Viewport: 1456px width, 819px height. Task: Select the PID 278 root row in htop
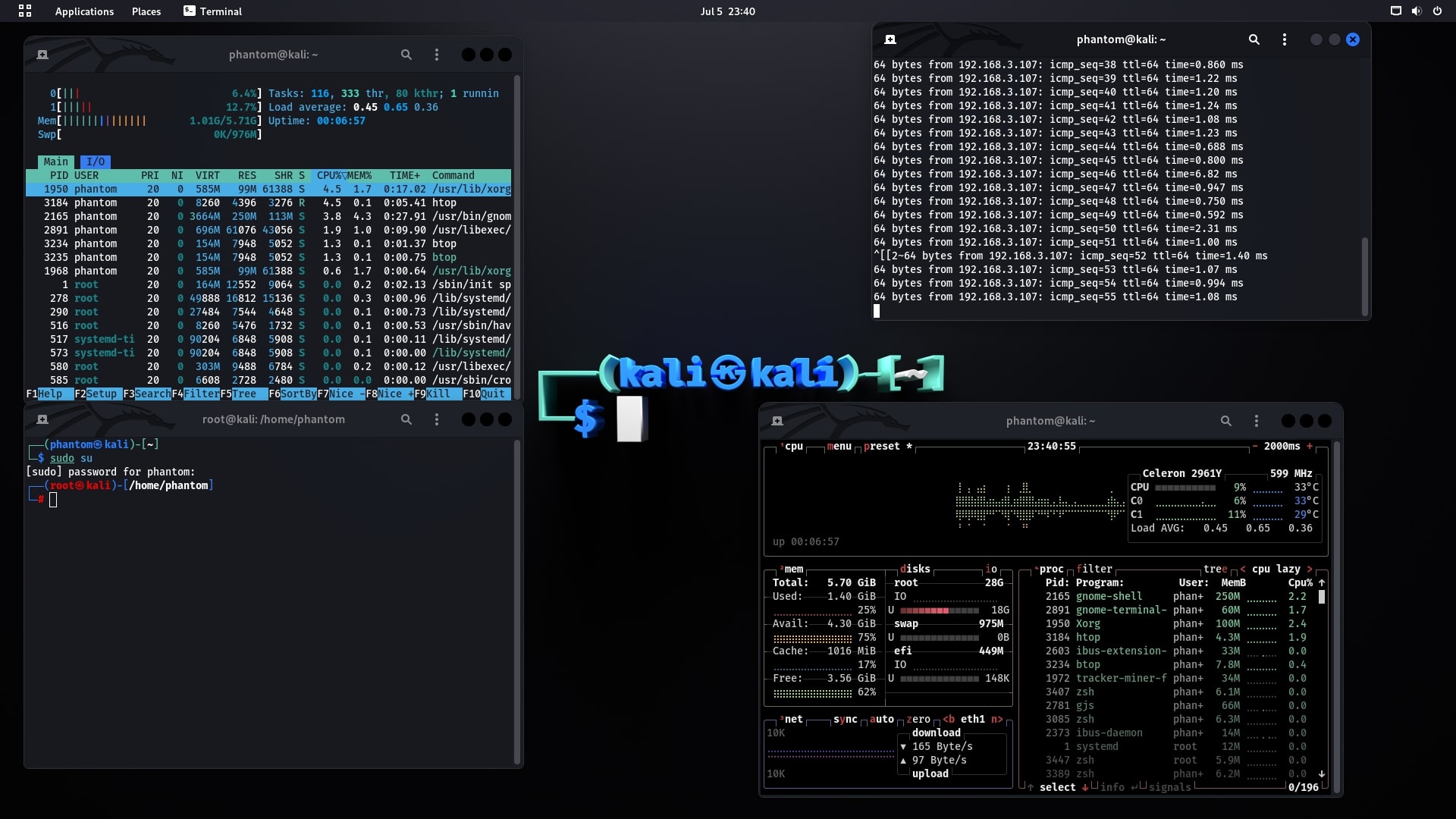point(268,298)
